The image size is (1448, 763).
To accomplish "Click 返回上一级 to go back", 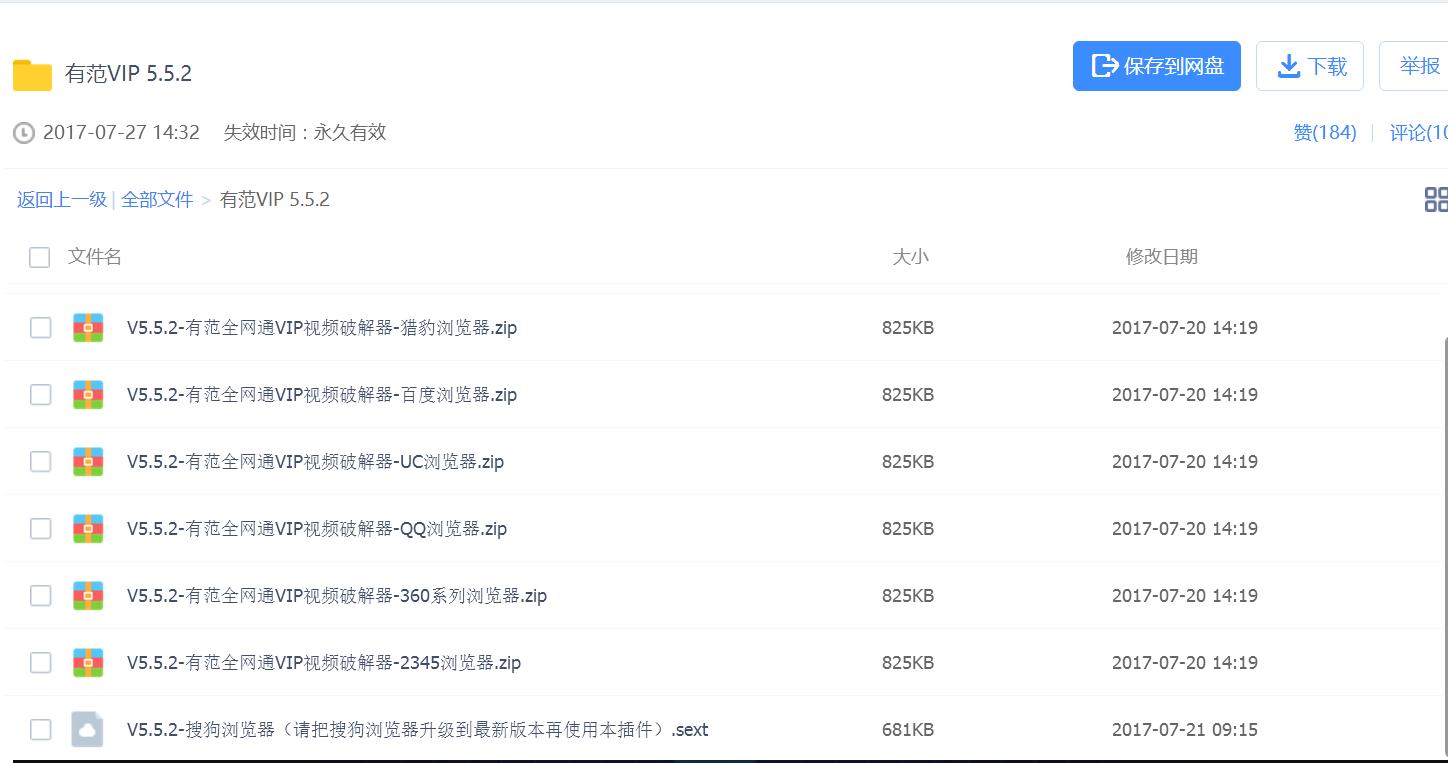I will point(62,199).
